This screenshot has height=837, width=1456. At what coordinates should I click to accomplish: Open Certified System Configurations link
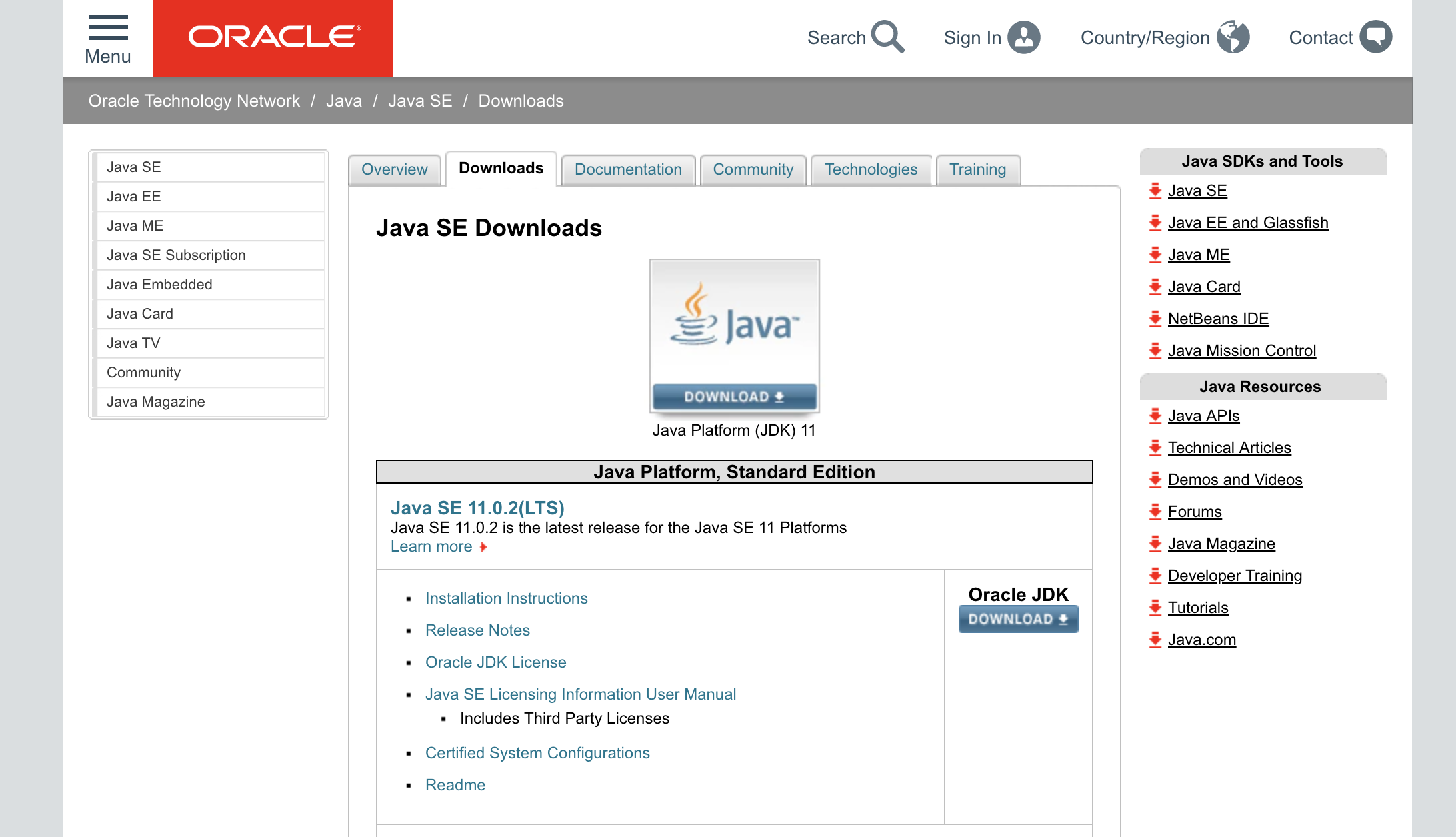[x=537, y=754]
